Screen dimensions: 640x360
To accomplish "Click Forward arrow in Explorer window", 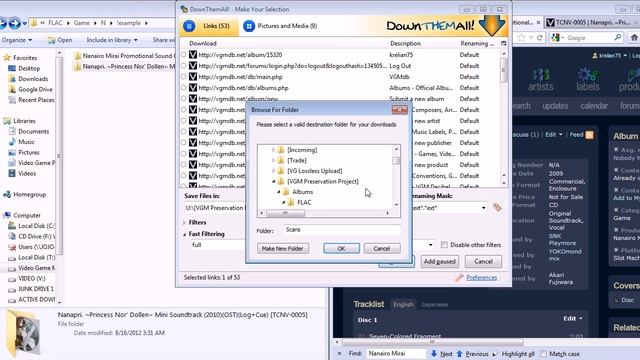I will pos(14,23).
